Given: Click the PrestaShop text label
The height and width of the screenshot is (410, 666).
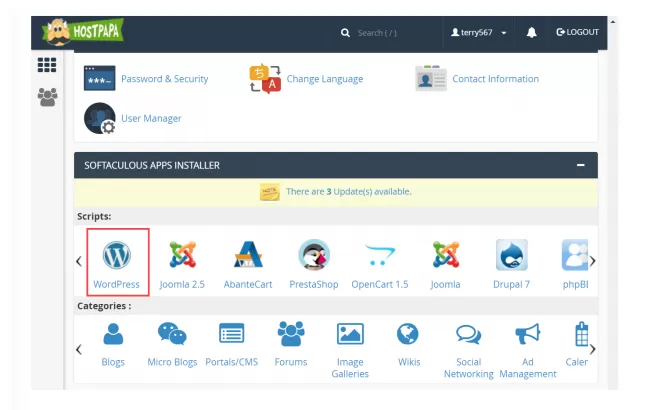Looking at the screenshot, I should (314, 284).
